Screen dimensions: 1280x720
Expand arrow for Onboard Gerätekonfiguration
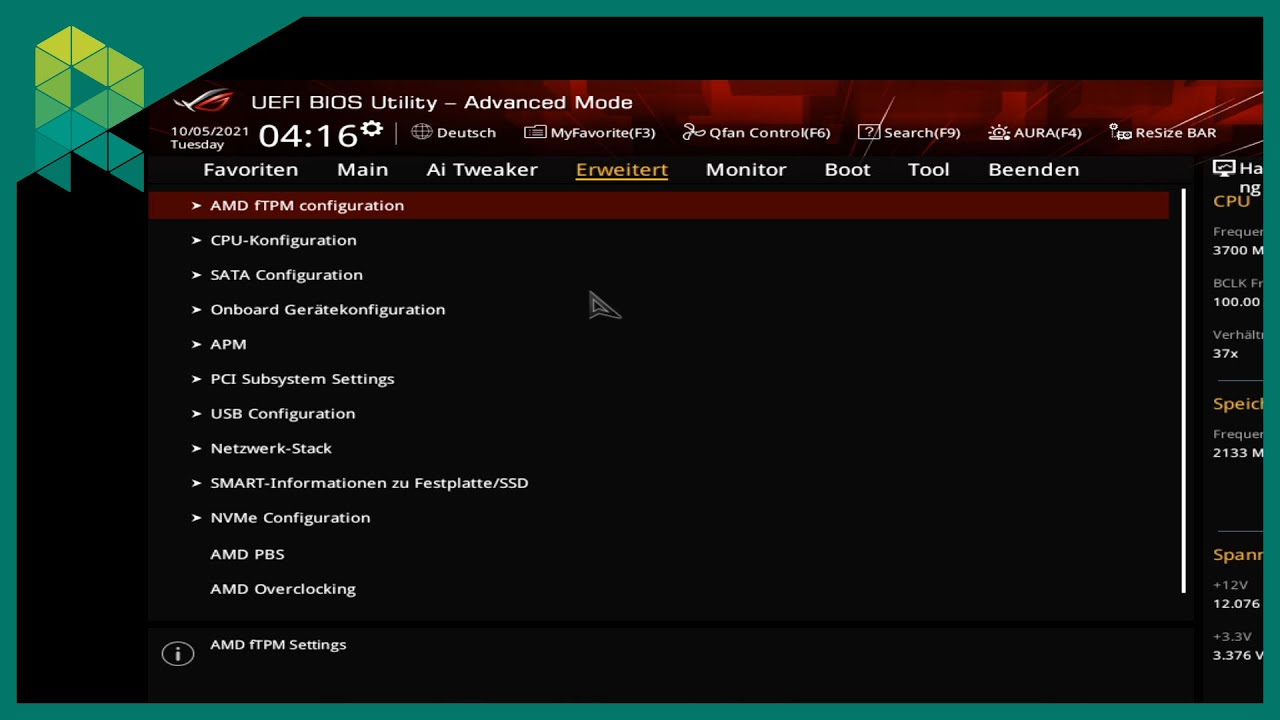pos(197,309)
